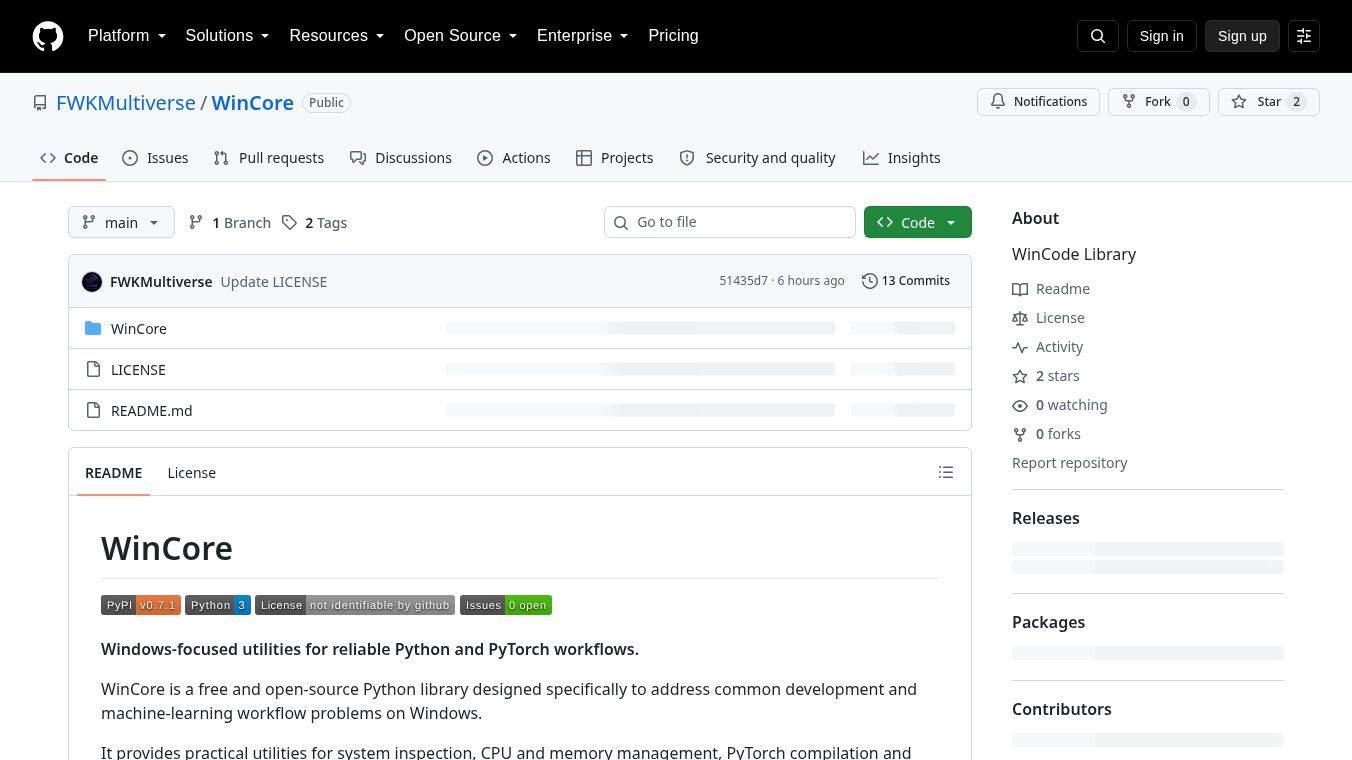The image size is (1352, 760).
Task: Click the Issues 0 open badge
Action: (506, 605)
